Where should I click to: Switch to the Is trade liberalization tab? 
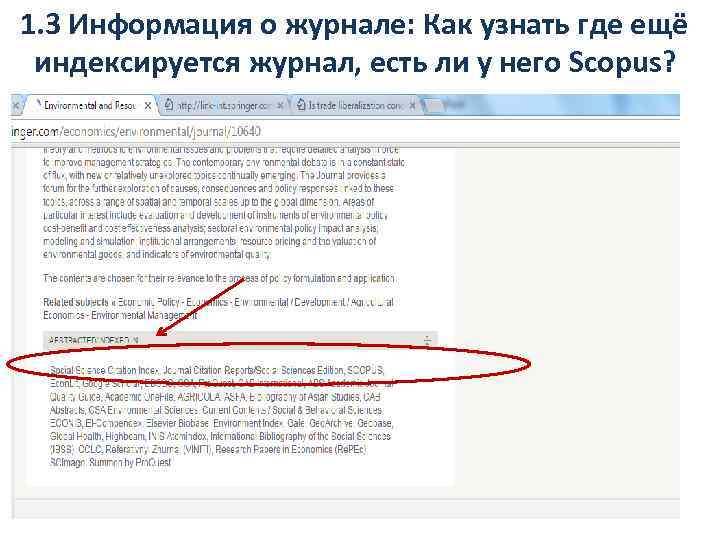point(354,106)
